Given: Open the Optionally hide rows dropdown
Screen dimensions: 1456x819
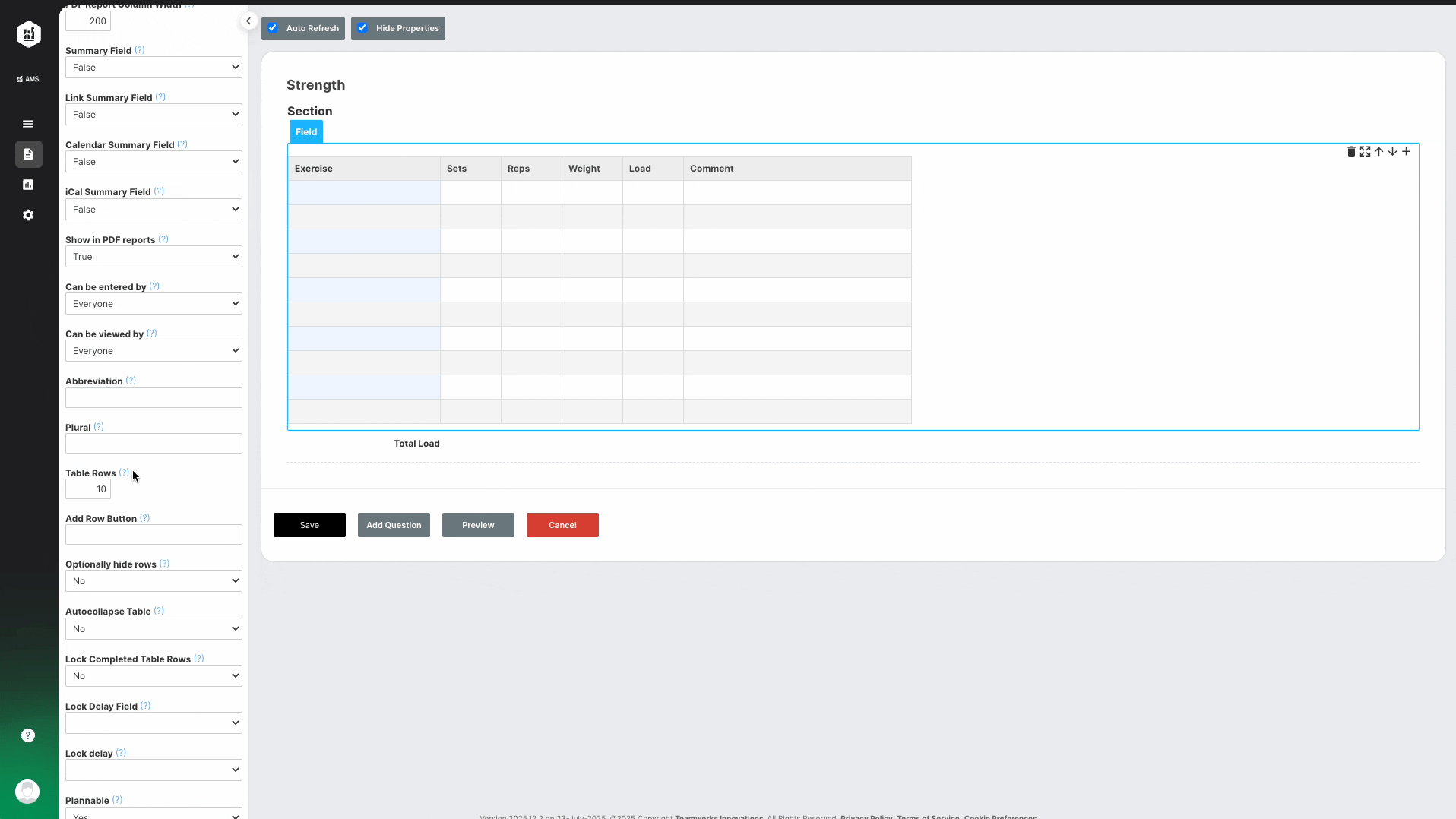Looking at the screenshot, I should coord(154,581).
